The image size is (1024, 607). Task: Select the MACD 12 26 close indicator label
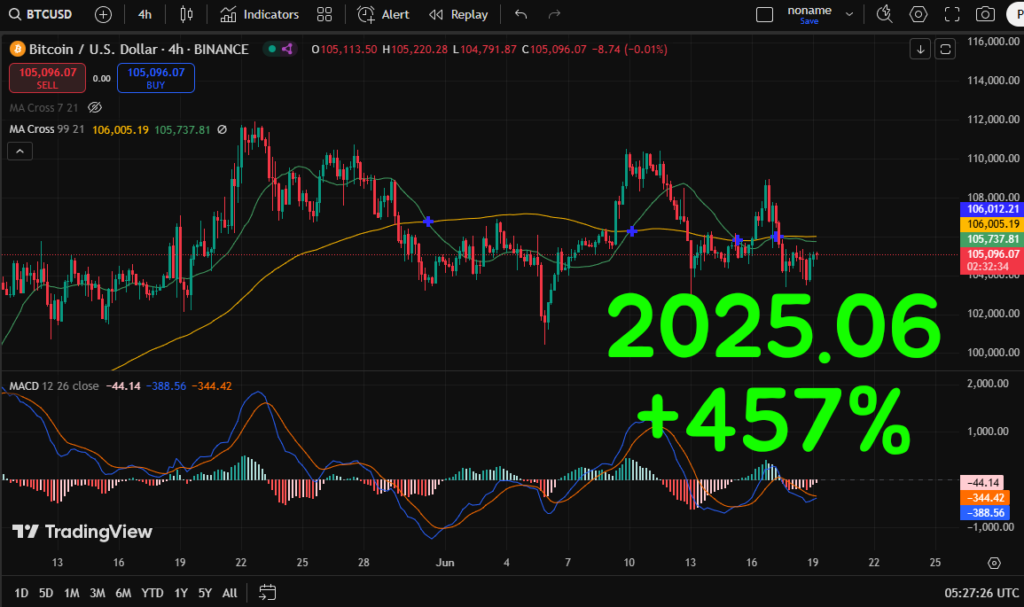click(54, 386)
